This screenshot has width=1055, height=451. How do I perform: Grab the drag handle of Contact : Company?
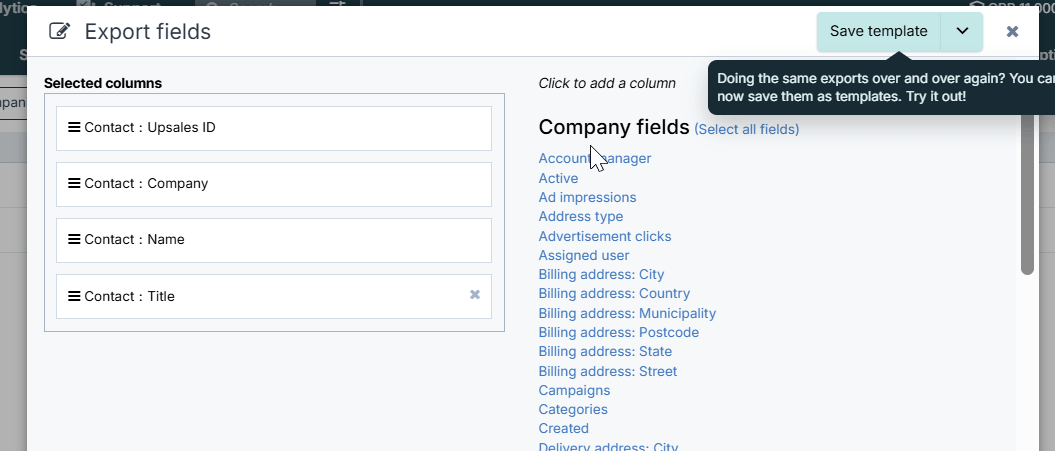pos(74,184)
